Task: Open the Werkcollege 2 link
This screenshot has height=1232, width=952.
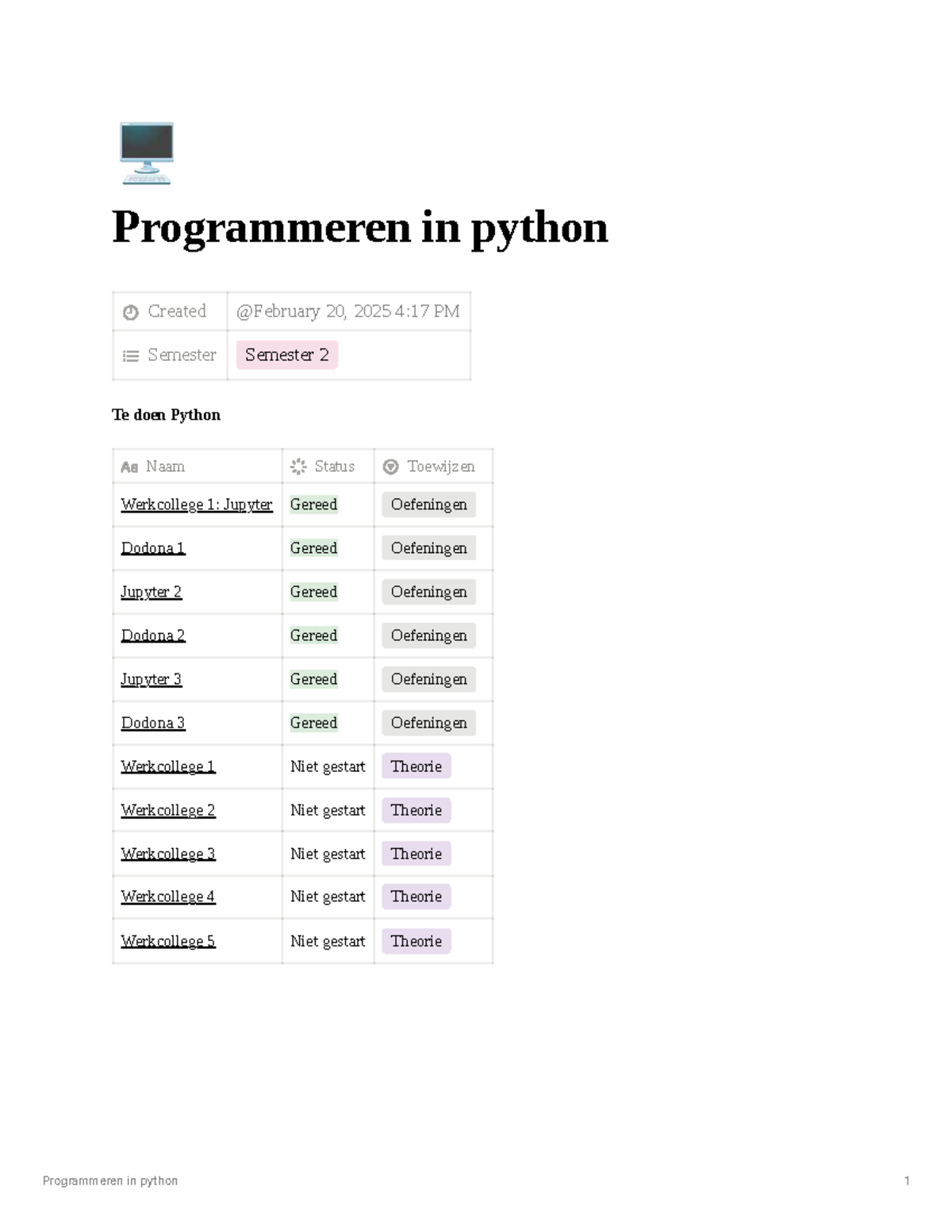Action: [x=168, y=810]
